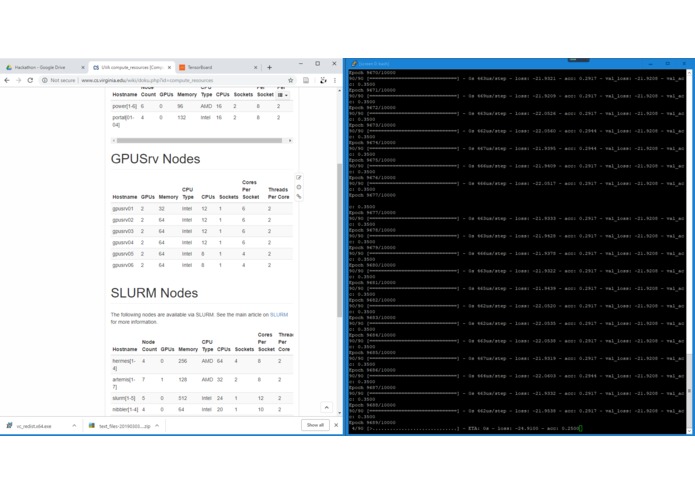This screenshot has height=494, width=695.
Task: Click the panda extension icon in toolbar
Action: [323, 80]
